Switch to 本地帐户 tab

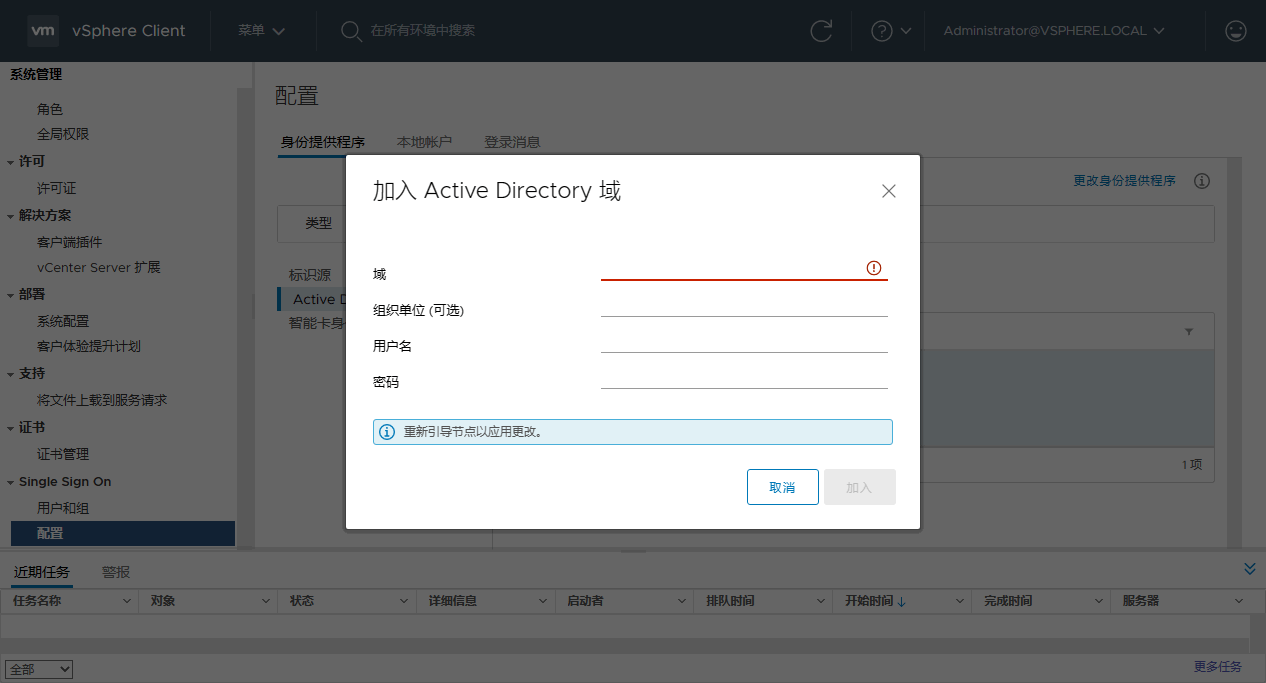pyautogui.click(x=424, y=142)
